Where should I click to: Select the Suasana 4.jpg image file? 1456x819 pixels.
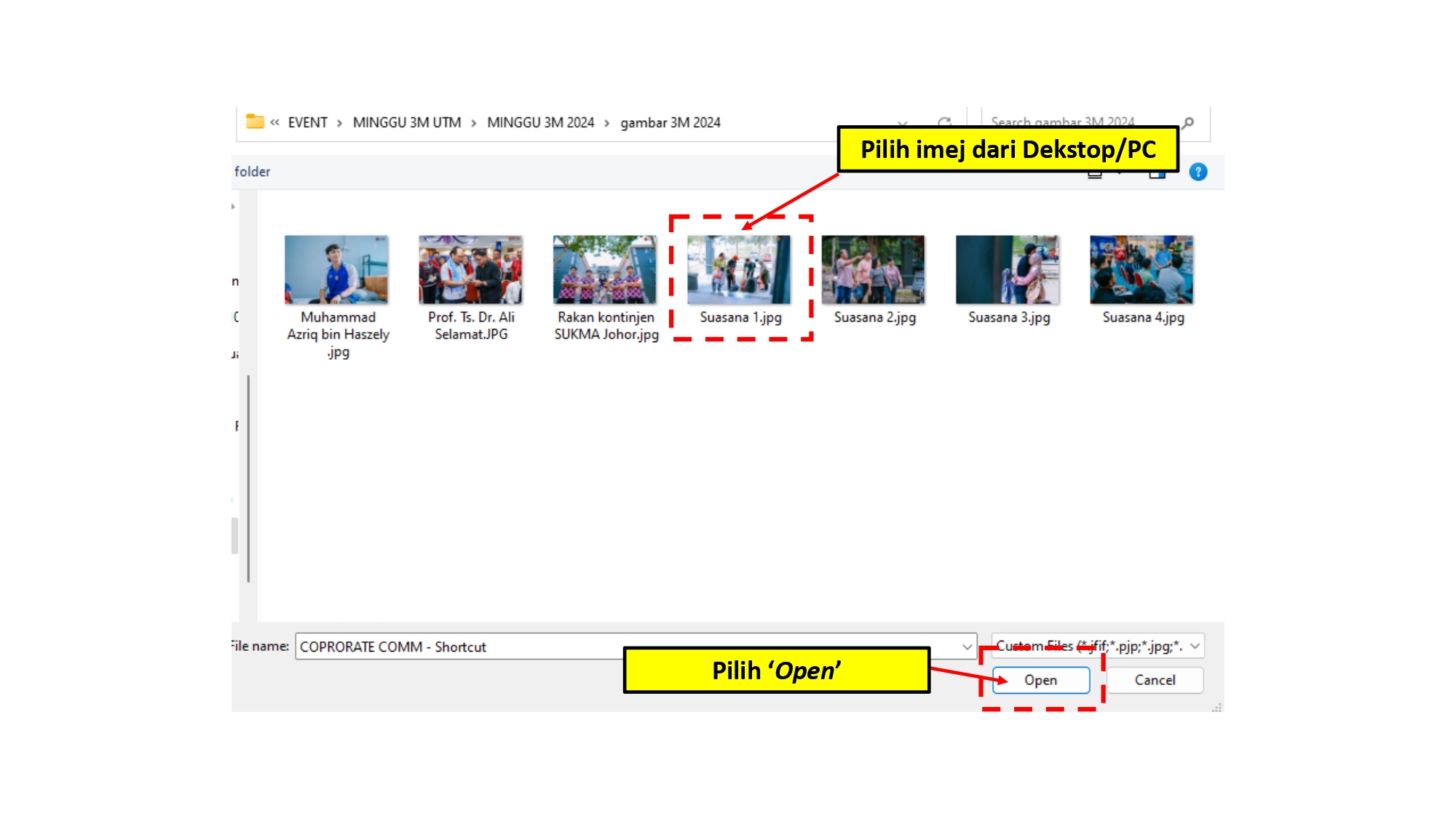coord(1141,270)
